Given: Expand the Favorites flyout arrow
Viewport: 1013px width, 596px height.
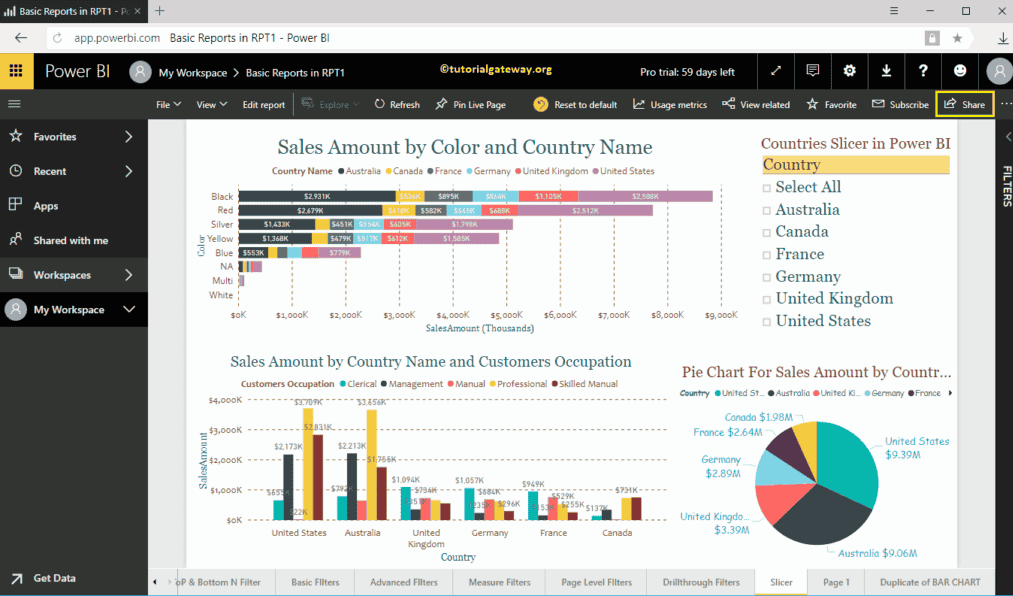Looking at the screenshot, I should (129, 137).
